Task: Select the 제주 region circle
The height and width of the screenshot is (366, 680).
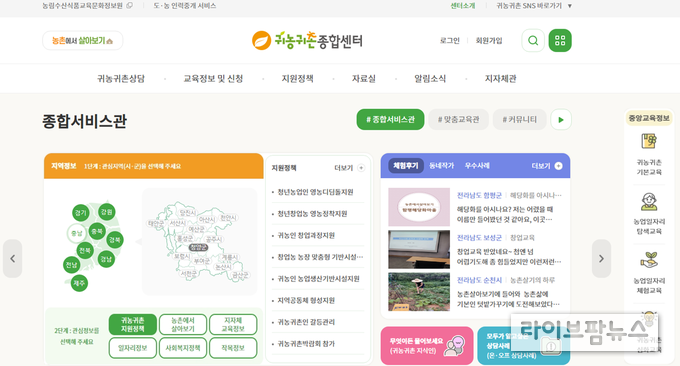Action: coord(79,283)
